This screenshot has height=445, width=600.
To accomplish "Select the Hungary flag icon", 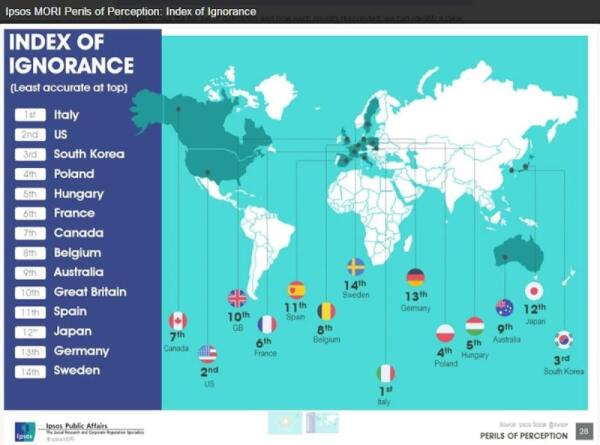I will 475,326.
